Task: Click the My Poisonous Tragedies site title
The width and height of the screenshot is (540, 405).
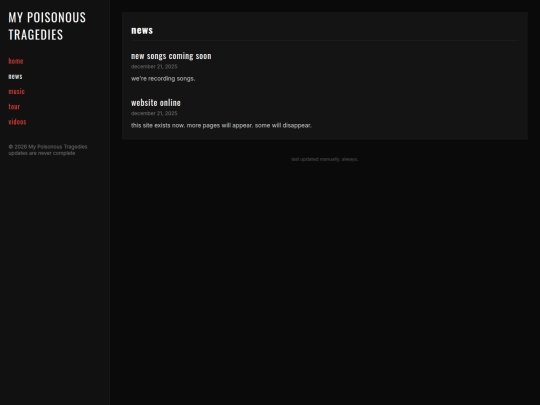Action: (47, 26)
